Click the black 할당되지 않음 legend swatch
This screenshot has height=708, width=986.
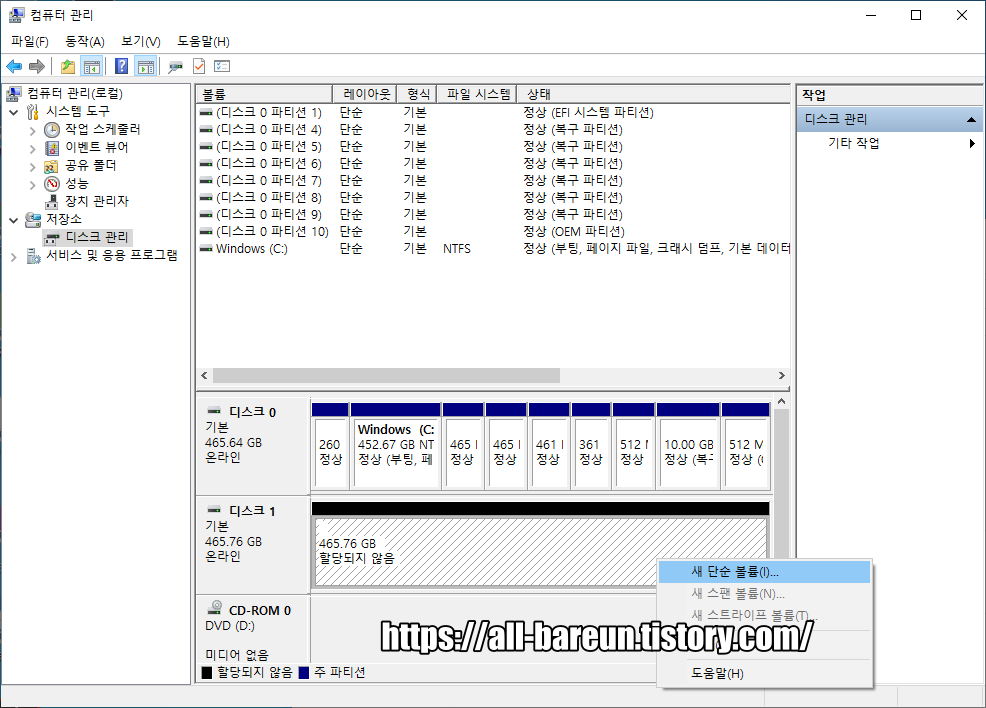pyautogui.click(x=207, y=673)
